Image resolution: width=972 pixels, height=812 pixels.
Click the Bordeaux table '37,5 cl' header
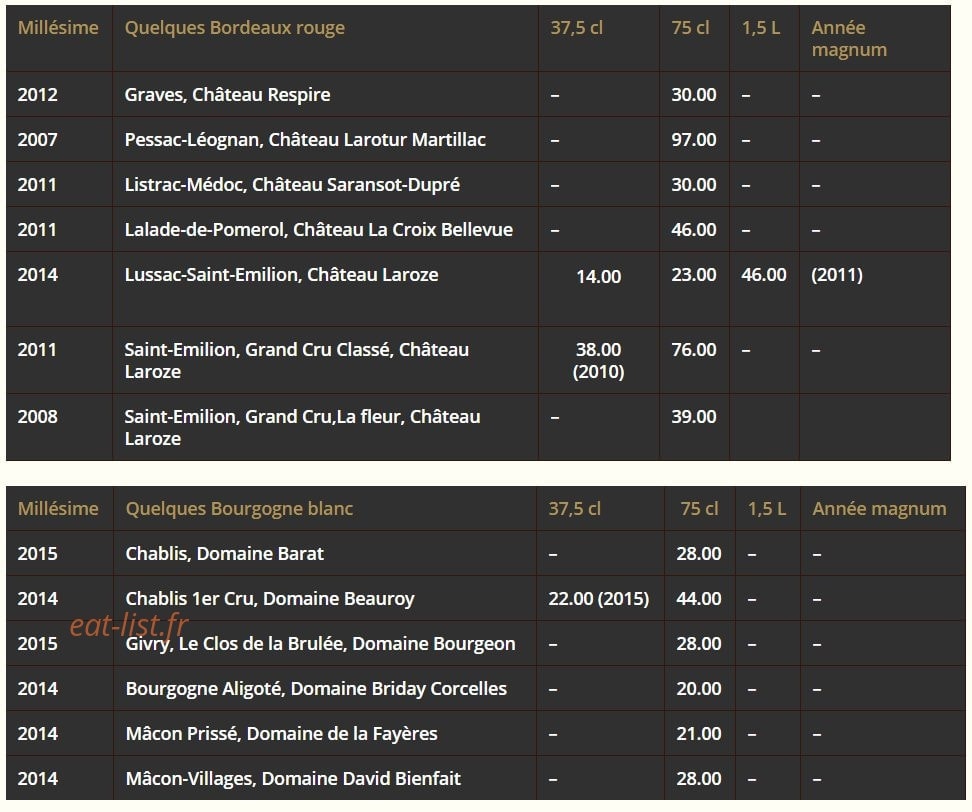pos(577,28)
